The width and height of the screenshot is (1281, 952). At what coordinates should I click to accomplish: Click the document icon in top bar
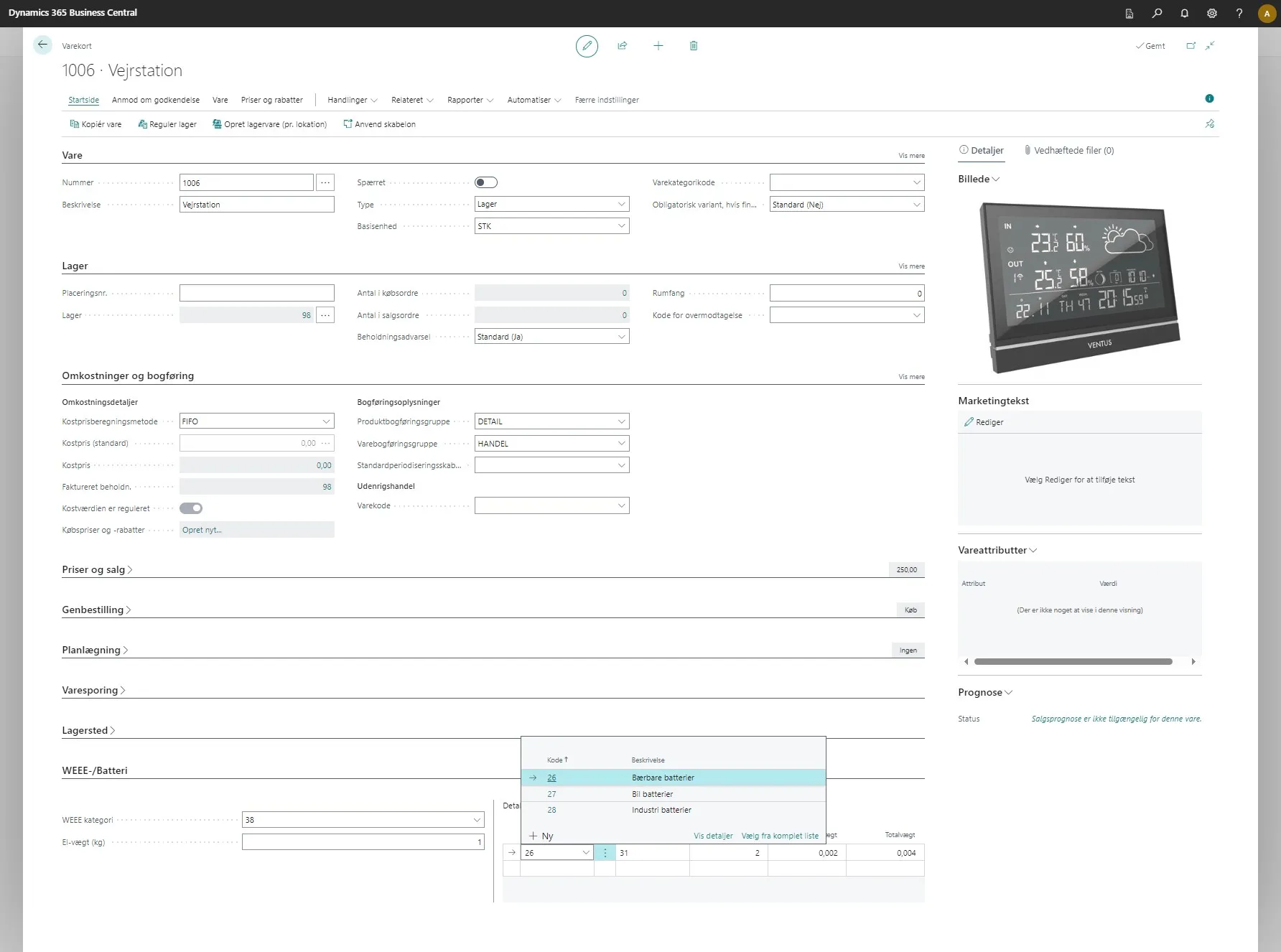coord(1129,14)
